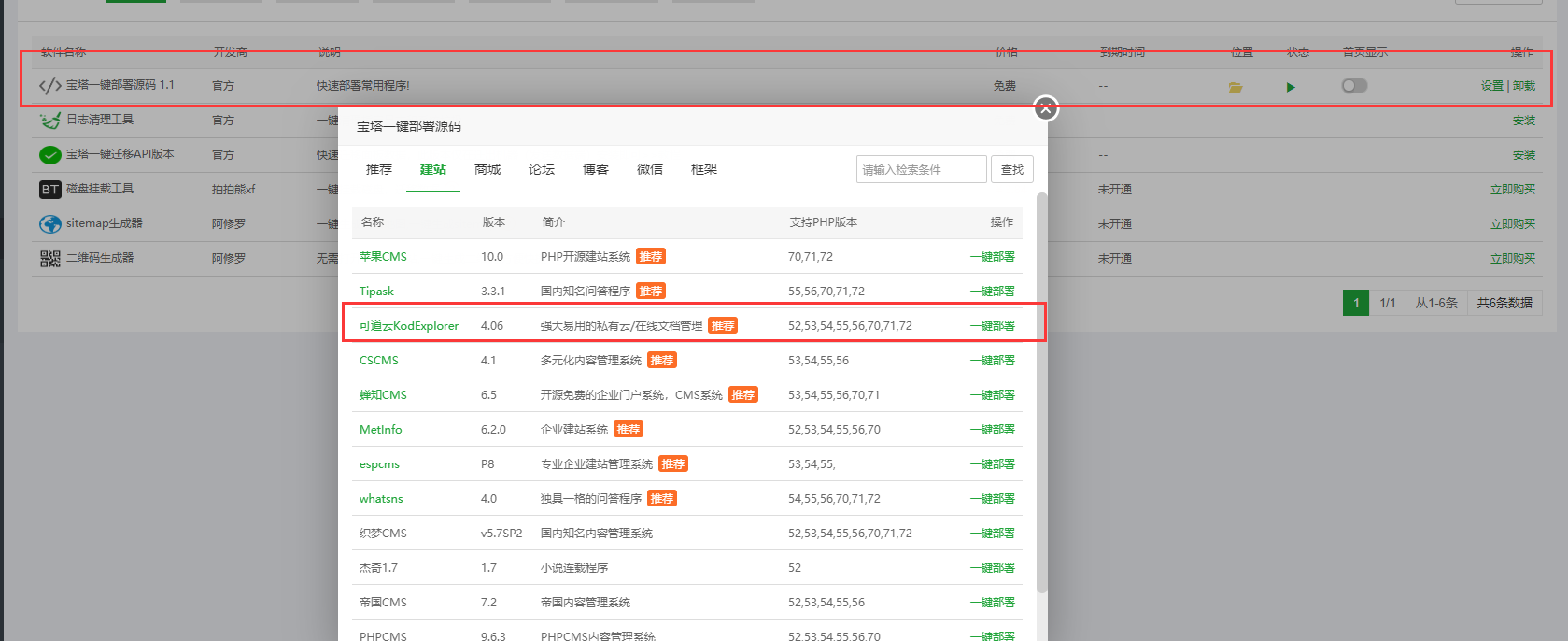This screenshot has height=641, width=1568.
Task: Switch to the 博客 tab
Action: [x=596, y=169]
